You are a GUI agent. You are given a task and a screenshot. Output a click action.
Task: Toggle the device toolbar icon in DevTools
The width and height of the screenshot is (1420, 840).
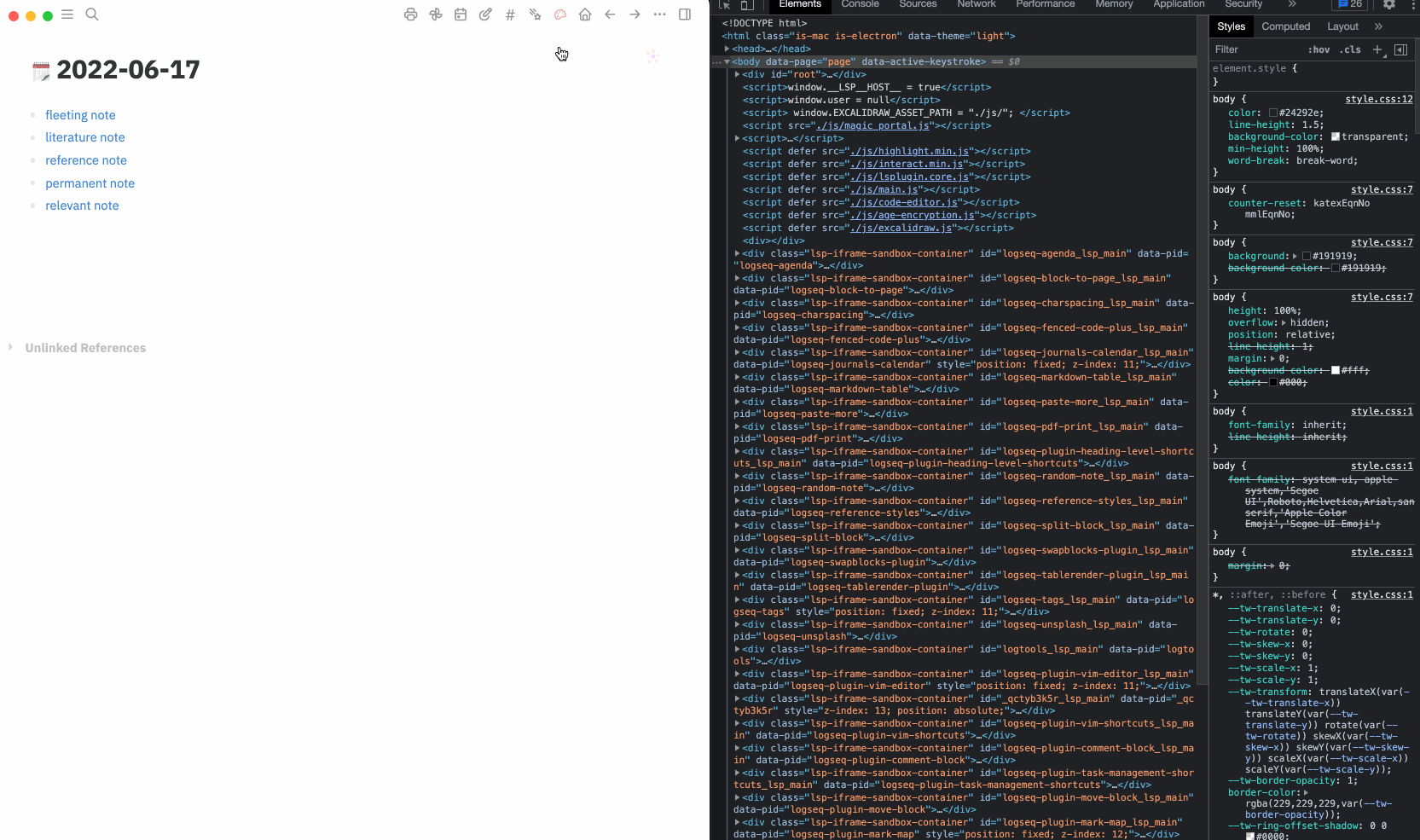point(745,4)
